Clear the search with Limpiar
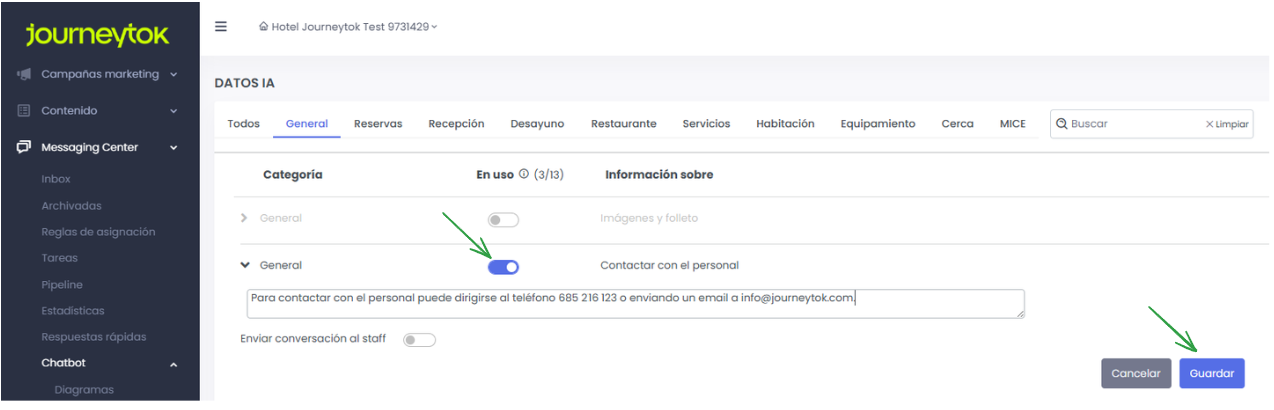The image size is (1274, 410). coord(1226,124)
